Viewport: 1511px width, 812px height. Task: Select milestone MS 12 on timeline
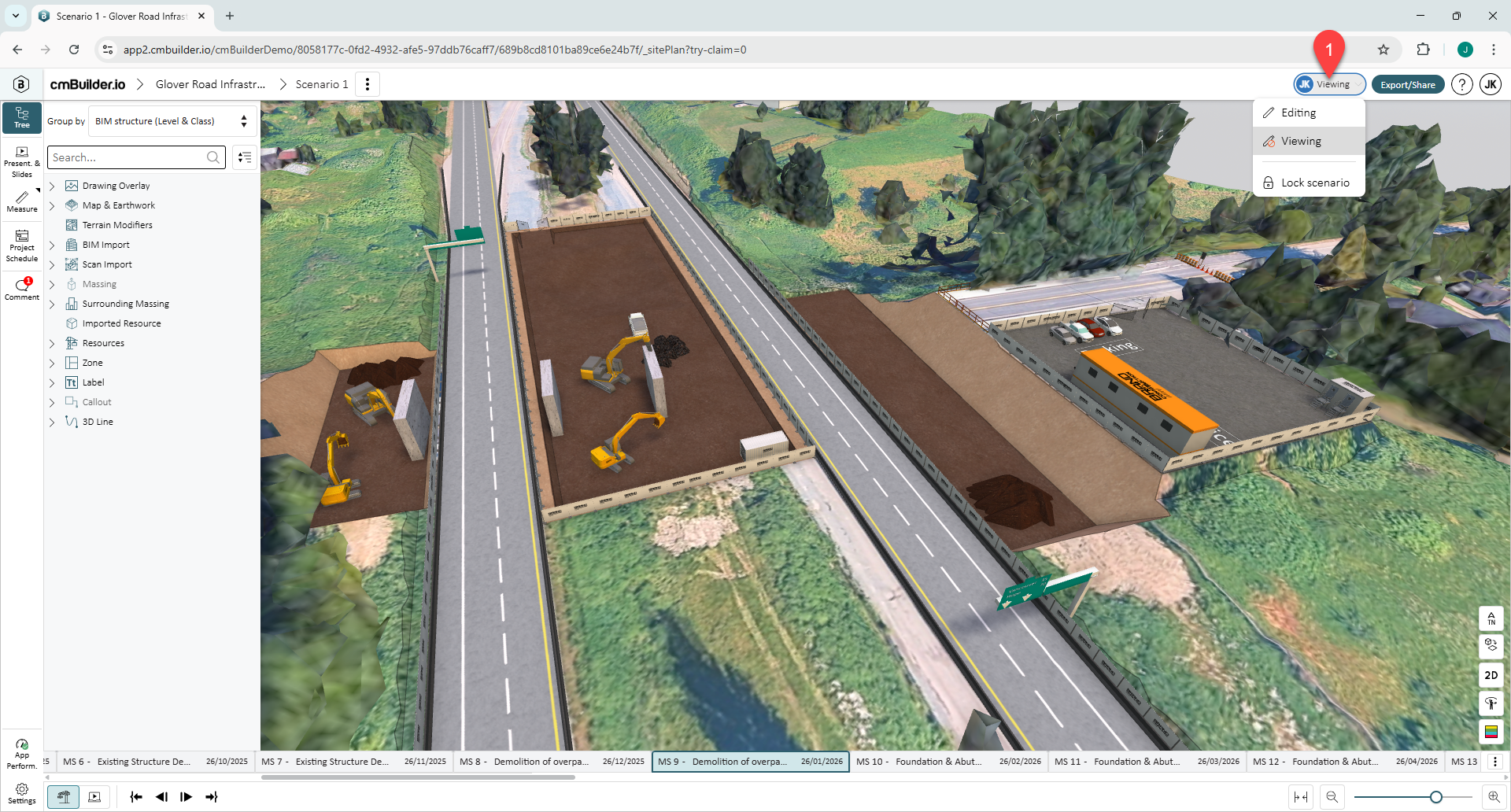tap(1346, 762)
